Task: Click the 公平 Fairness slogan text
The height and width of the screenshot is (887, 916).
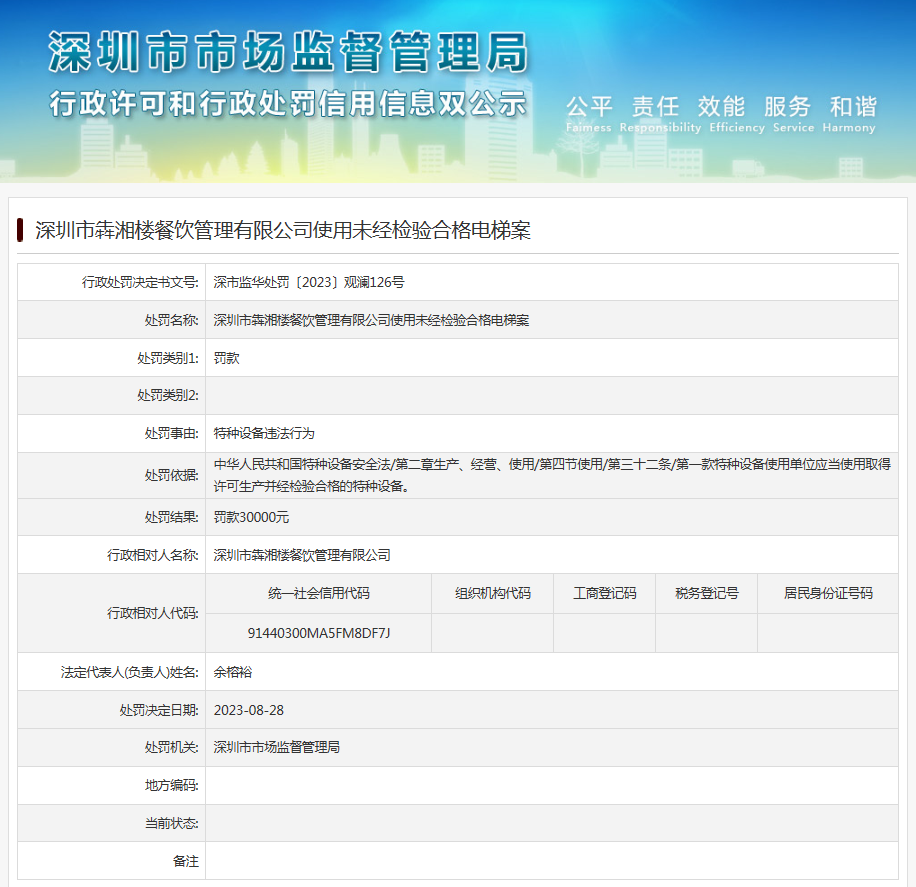Action: pyautogui.click(x=589, y=114)
